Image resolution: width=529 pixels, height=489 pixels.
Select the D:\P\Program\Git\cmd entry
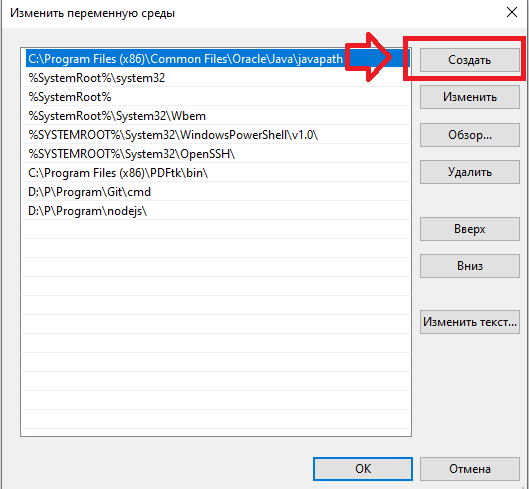click(216, 192)
